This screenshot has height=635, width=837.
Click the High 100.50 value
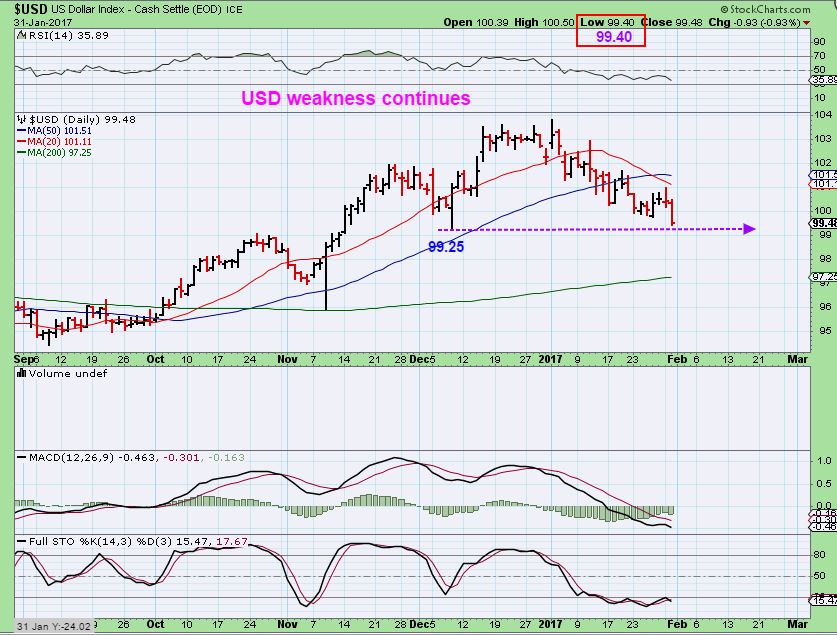(544, 22)
